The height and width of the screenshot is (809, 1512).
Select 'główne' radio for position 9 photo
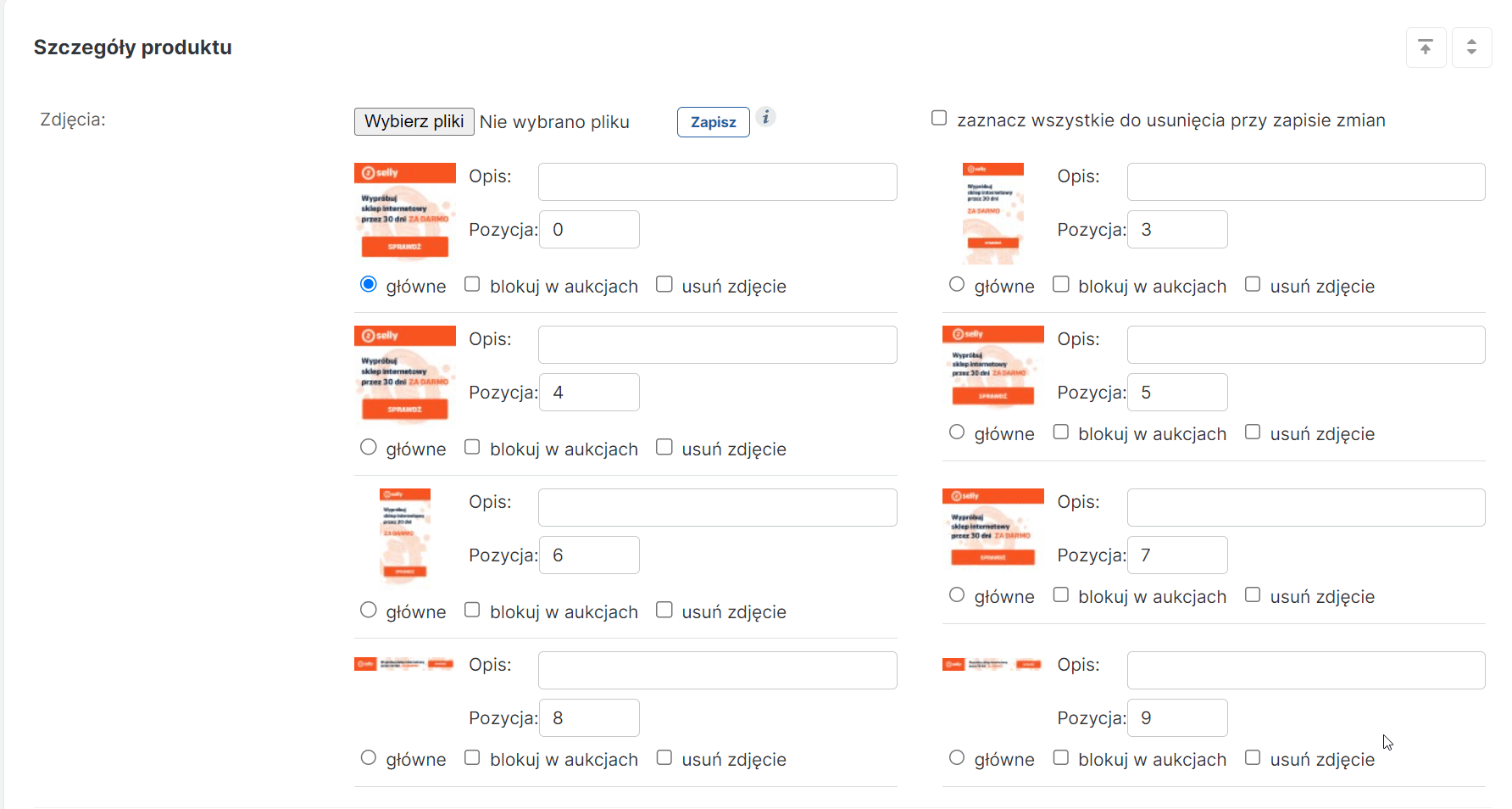click(957, 757)
